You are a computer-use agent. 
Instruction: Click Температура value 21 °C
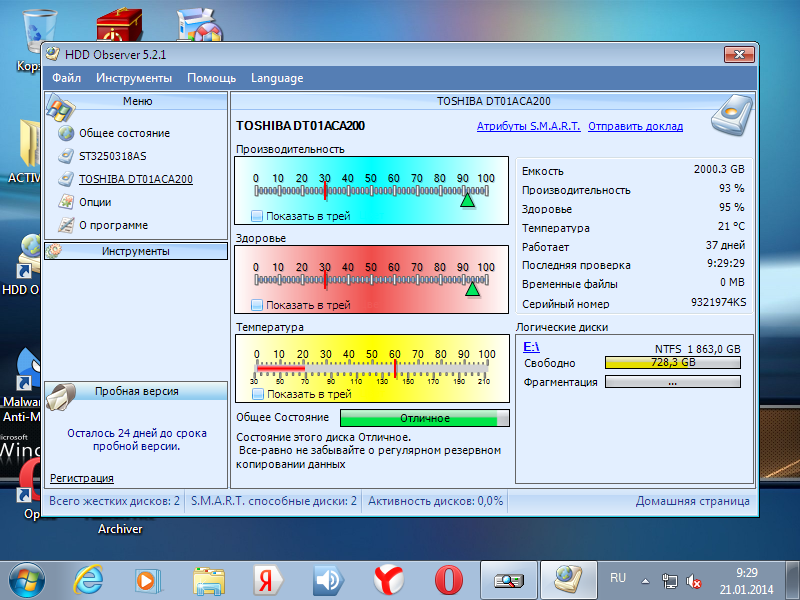tap(731, 226)
